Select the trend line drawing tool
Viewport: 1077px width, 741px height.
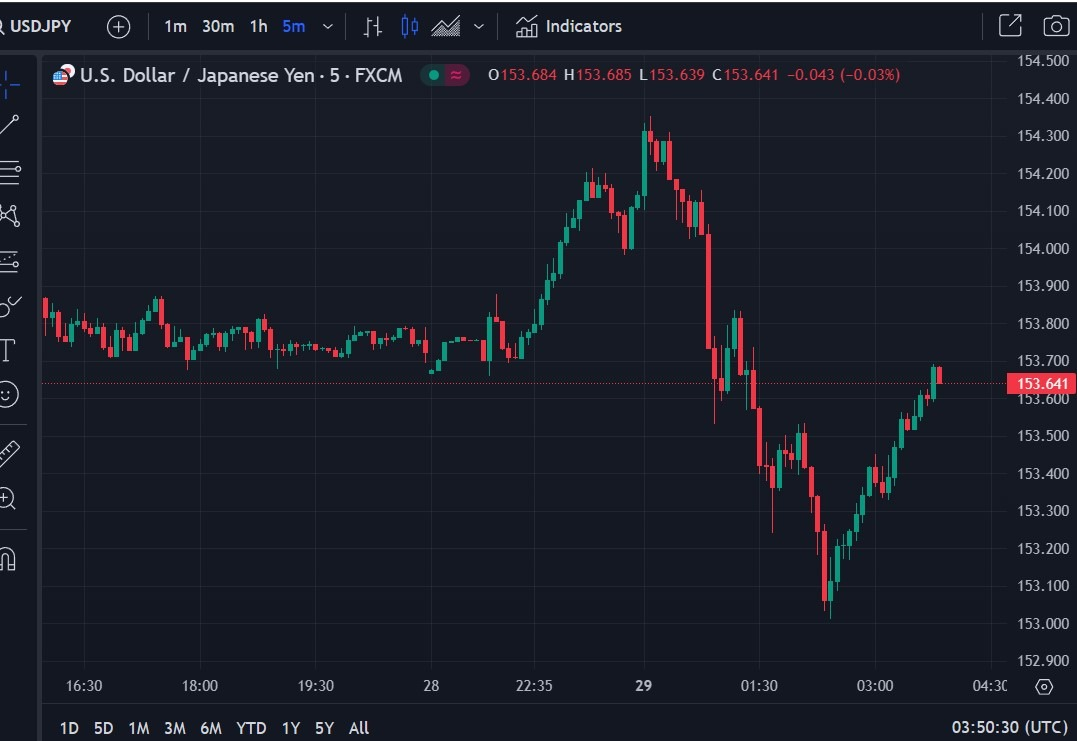point(10,124)
